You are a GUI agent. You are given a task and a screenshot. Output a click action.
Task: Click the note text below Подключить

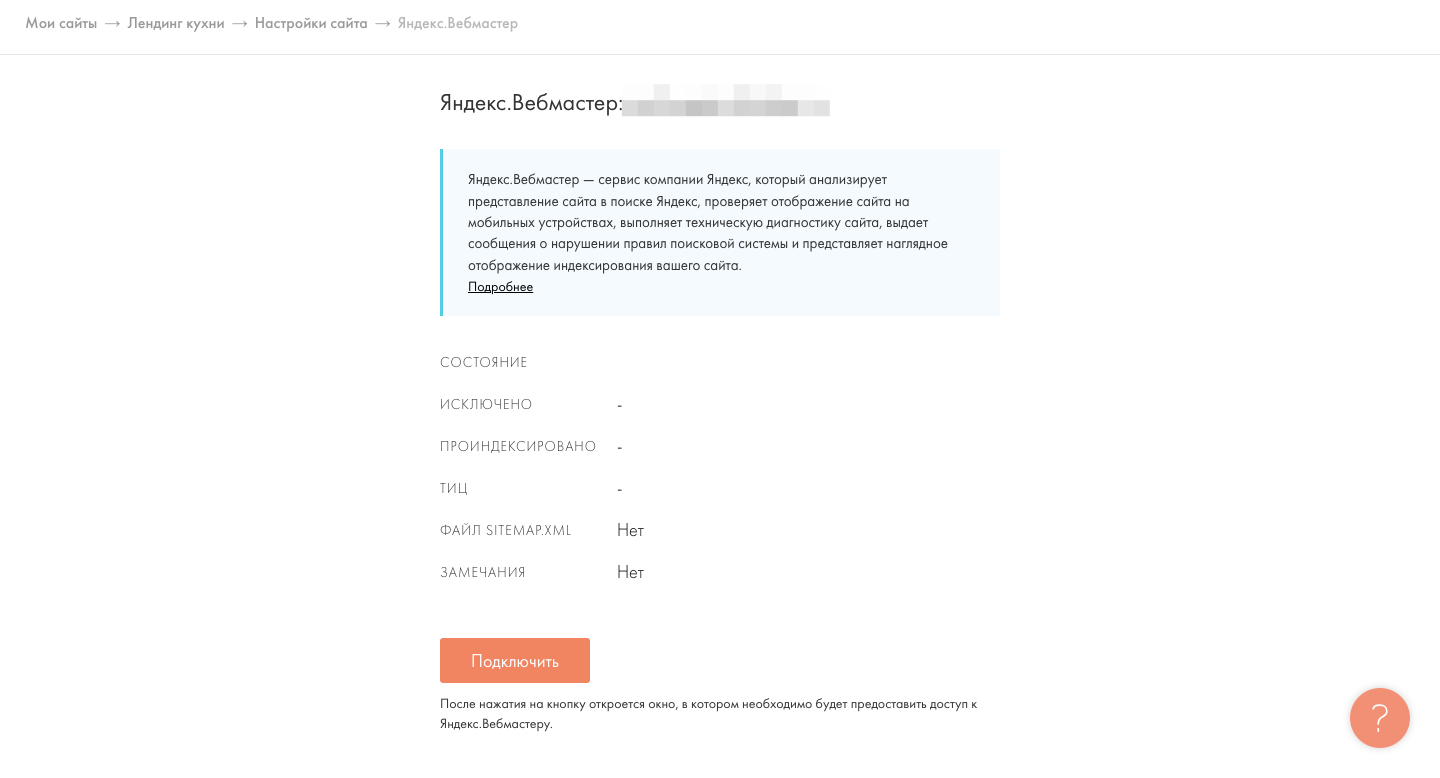[x=708, y=713]
